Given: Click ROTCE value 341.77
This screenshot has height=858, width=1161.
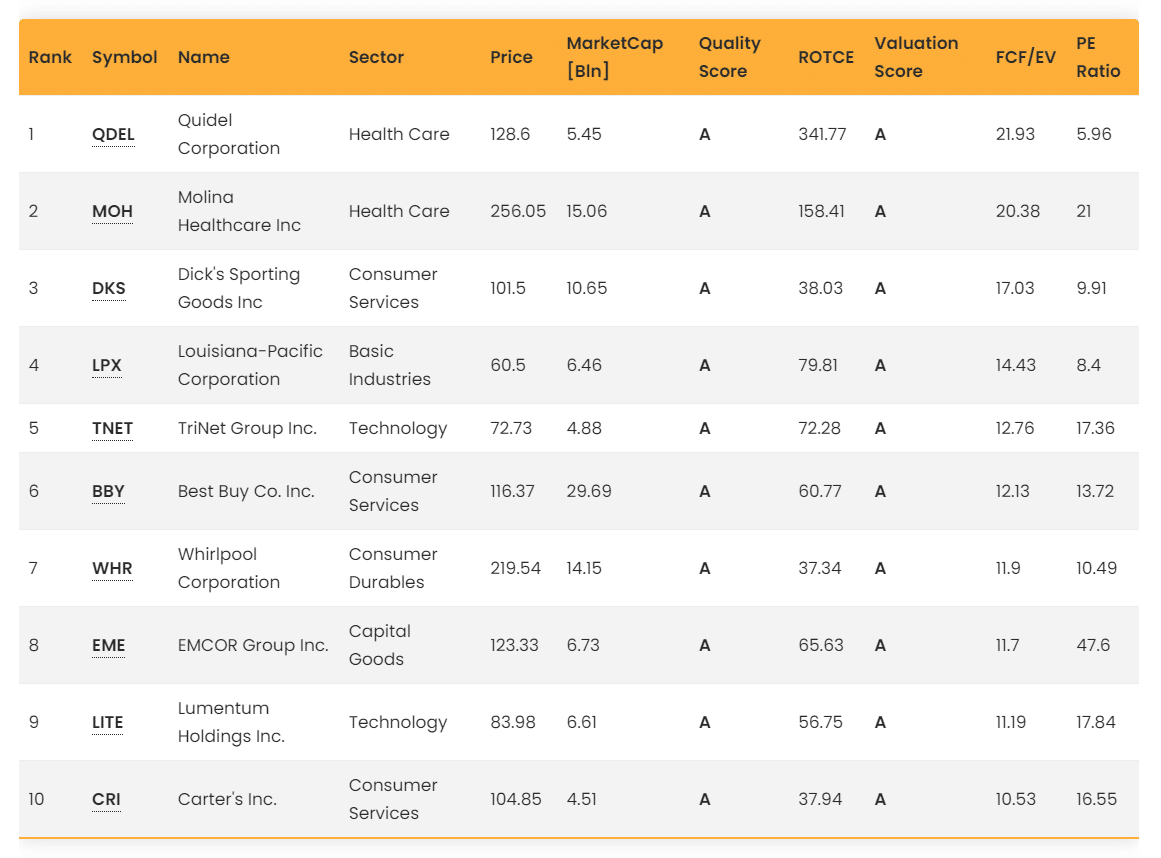Looking at the screenshot, I should [822, 134].
